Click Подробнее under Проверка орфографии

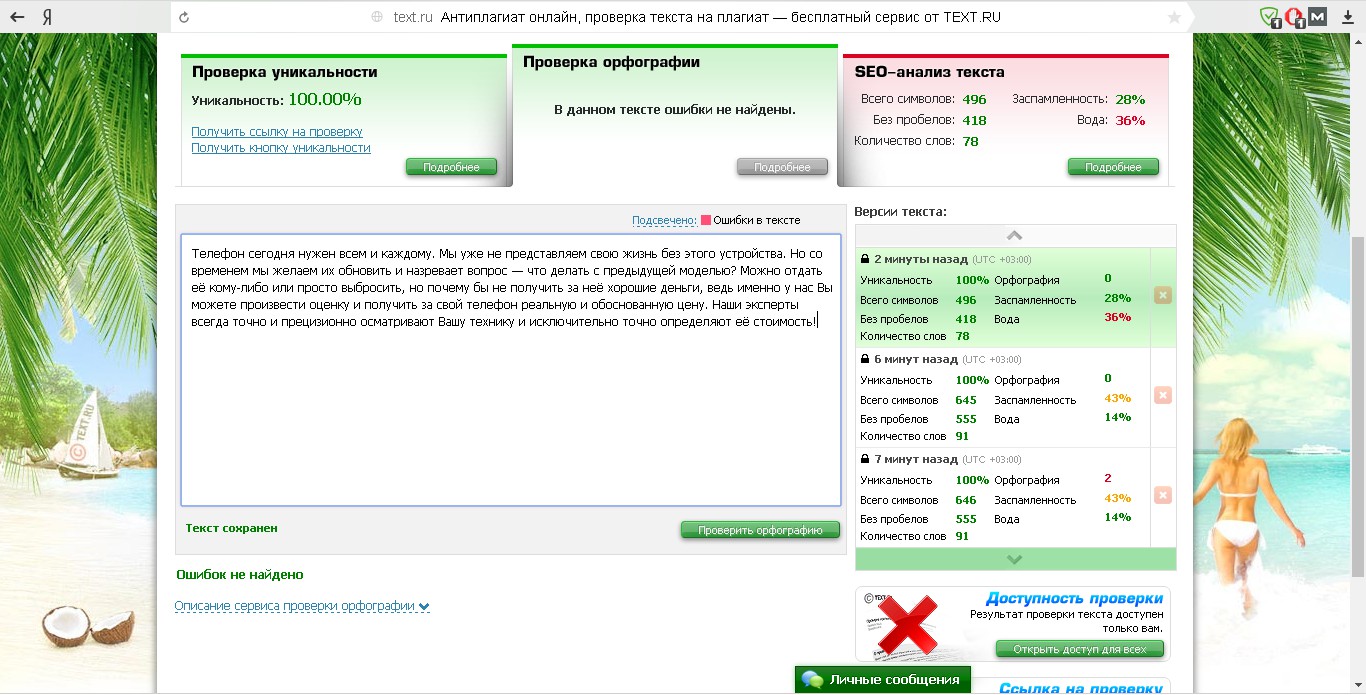pos(782,167)
